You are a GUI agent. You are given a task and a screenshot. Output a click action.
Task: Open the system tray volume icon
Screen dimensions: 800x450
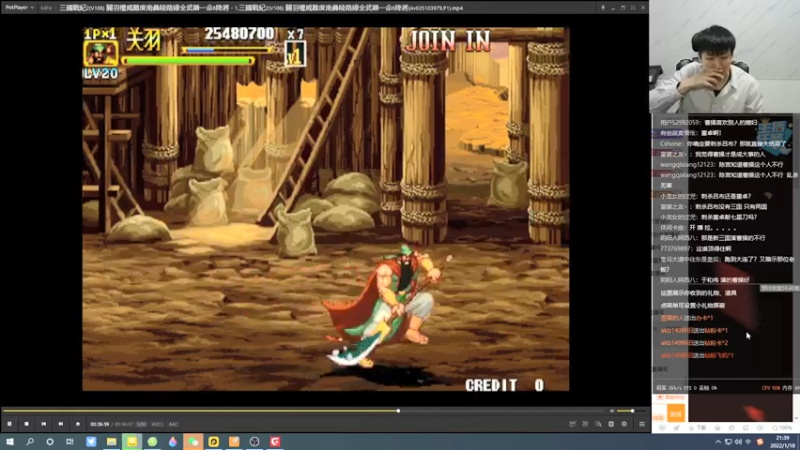point(738,442)
